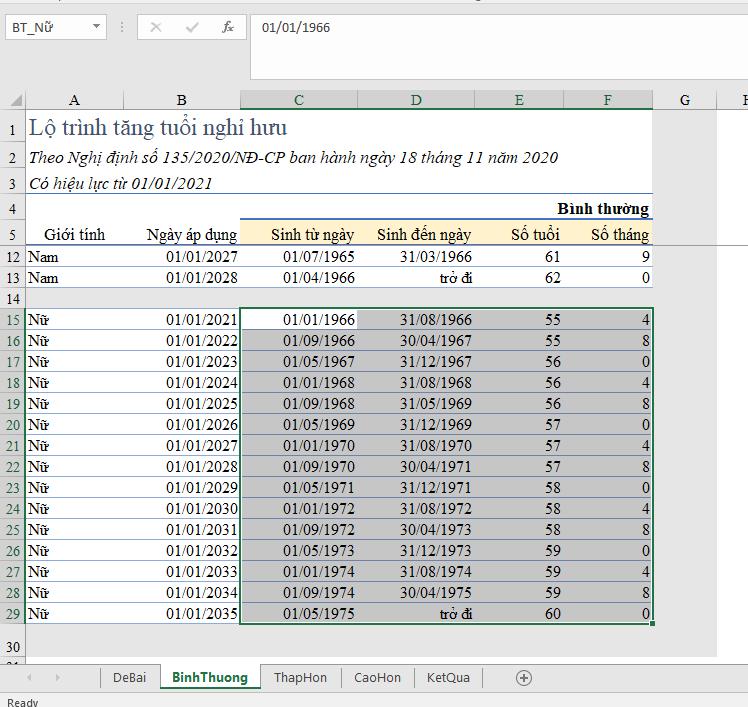Click the cell containing 01/01/2035
Image resolution: width=748 pixels, height=707 pixels.
tap(181, 614)
